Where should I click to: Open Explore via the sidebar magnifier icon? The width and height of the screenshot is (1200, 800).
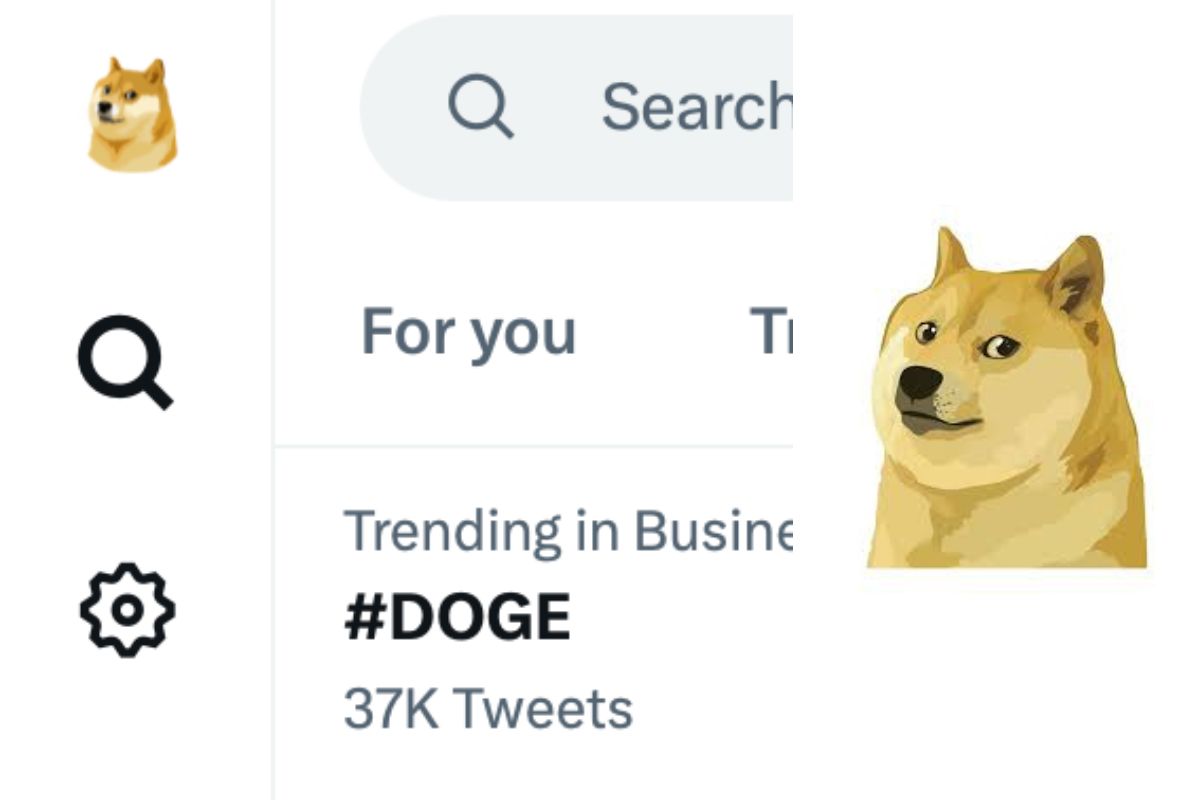125,361
